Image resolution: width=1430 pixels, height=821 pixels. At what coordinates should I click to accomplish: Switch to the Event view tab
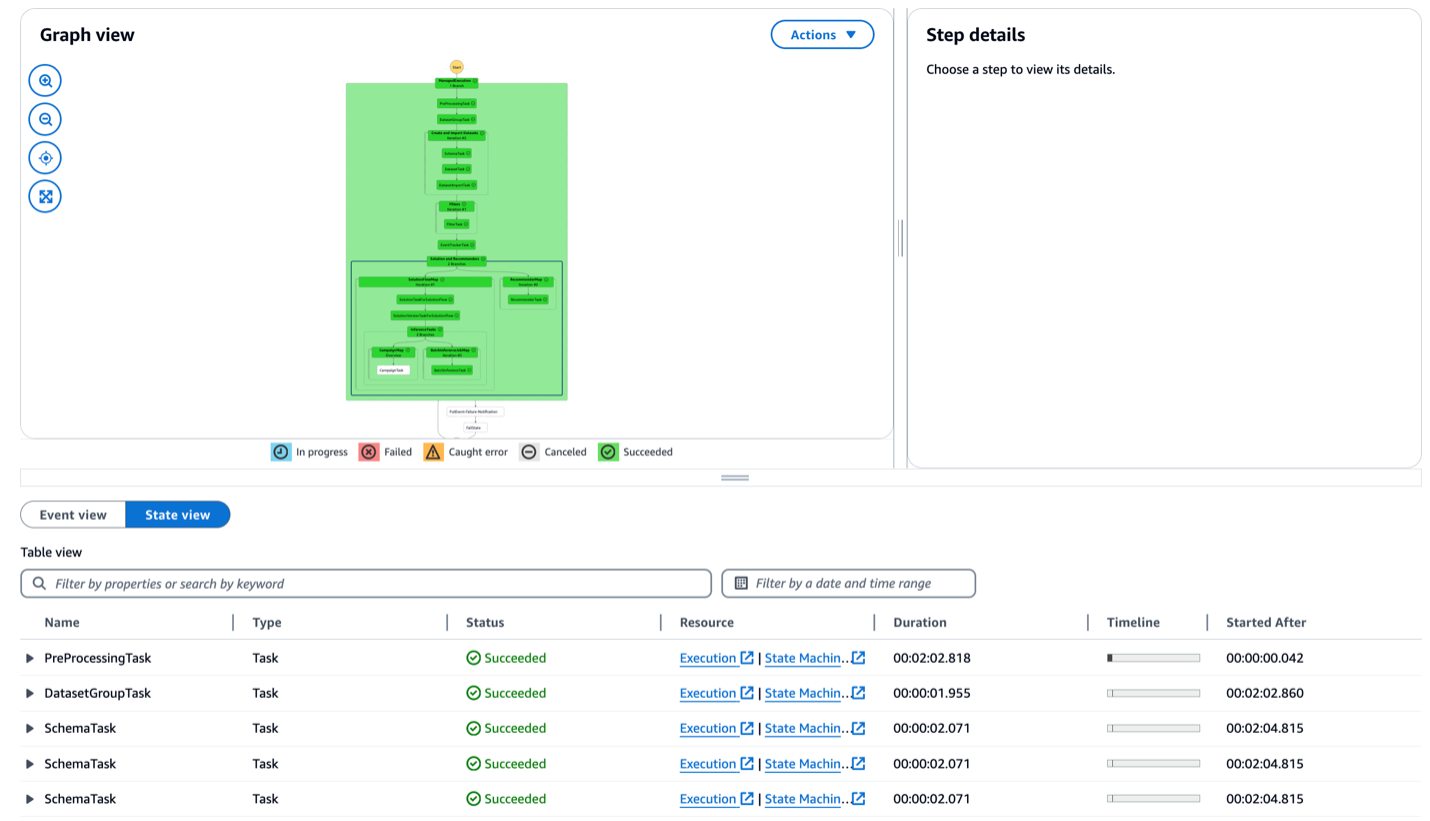73,514
